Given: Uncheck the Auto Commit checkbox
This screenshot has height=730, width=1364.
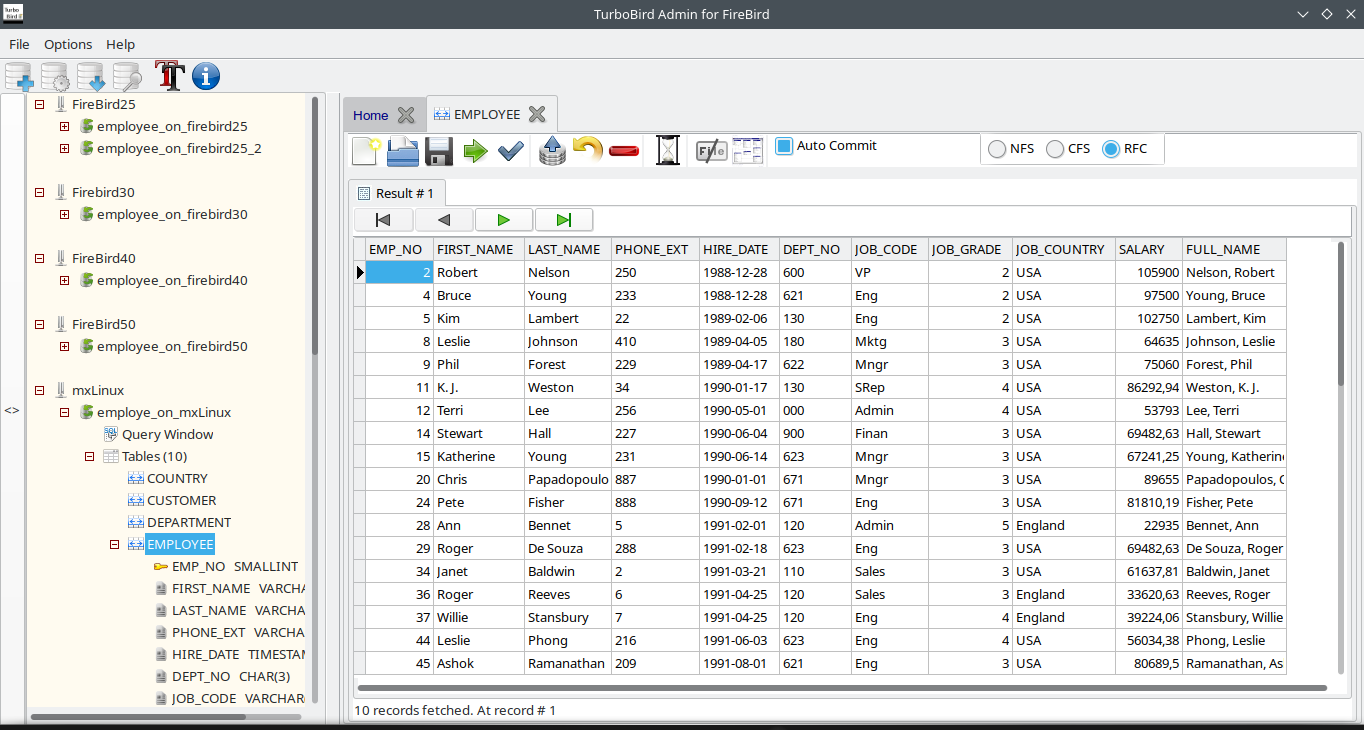Looking at the screenshot, I should pos(783,146).
